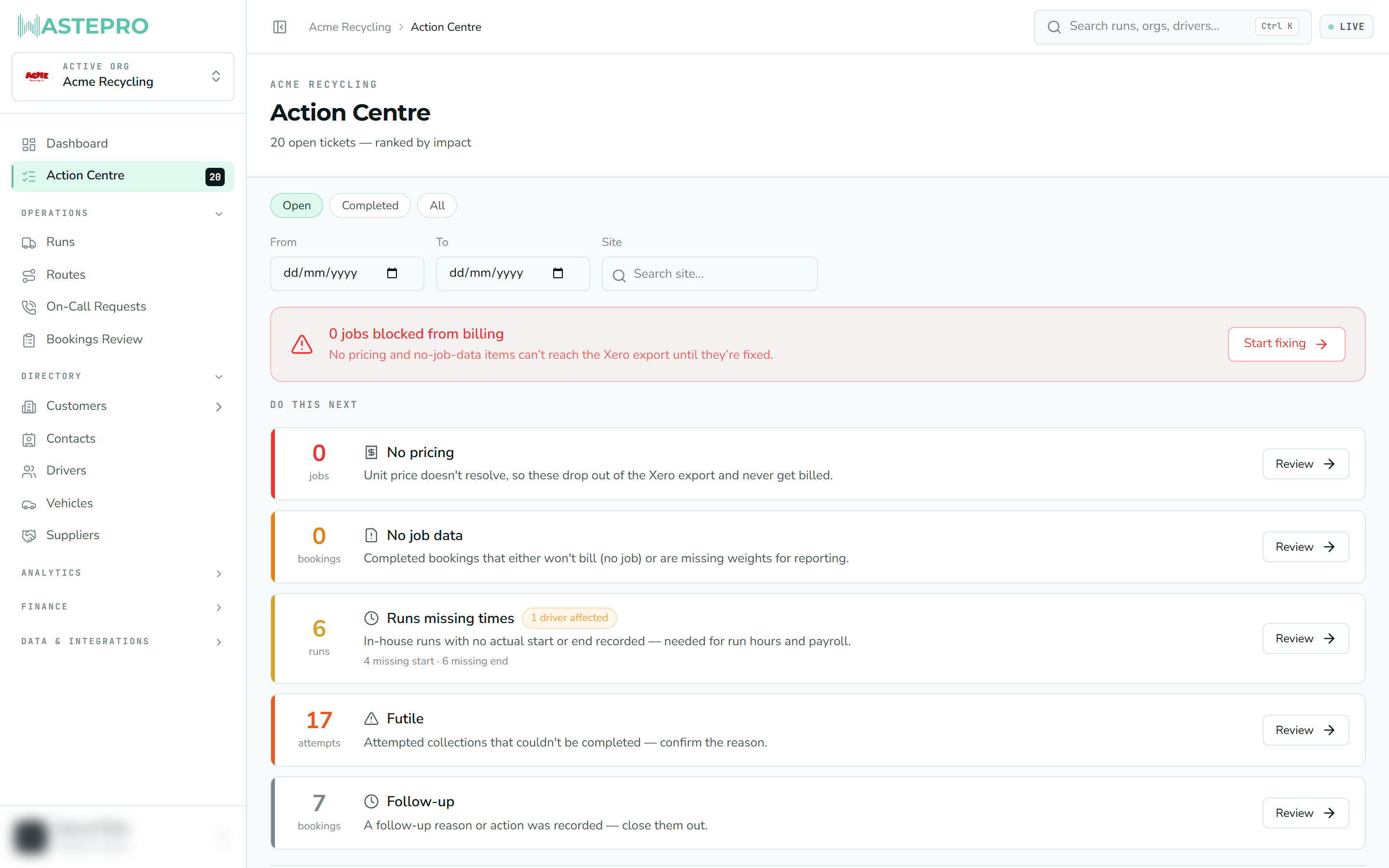Screen dimensions: 1389x868
Task: Click the On-Call Requests phone icon
Action: click(29, 307)
